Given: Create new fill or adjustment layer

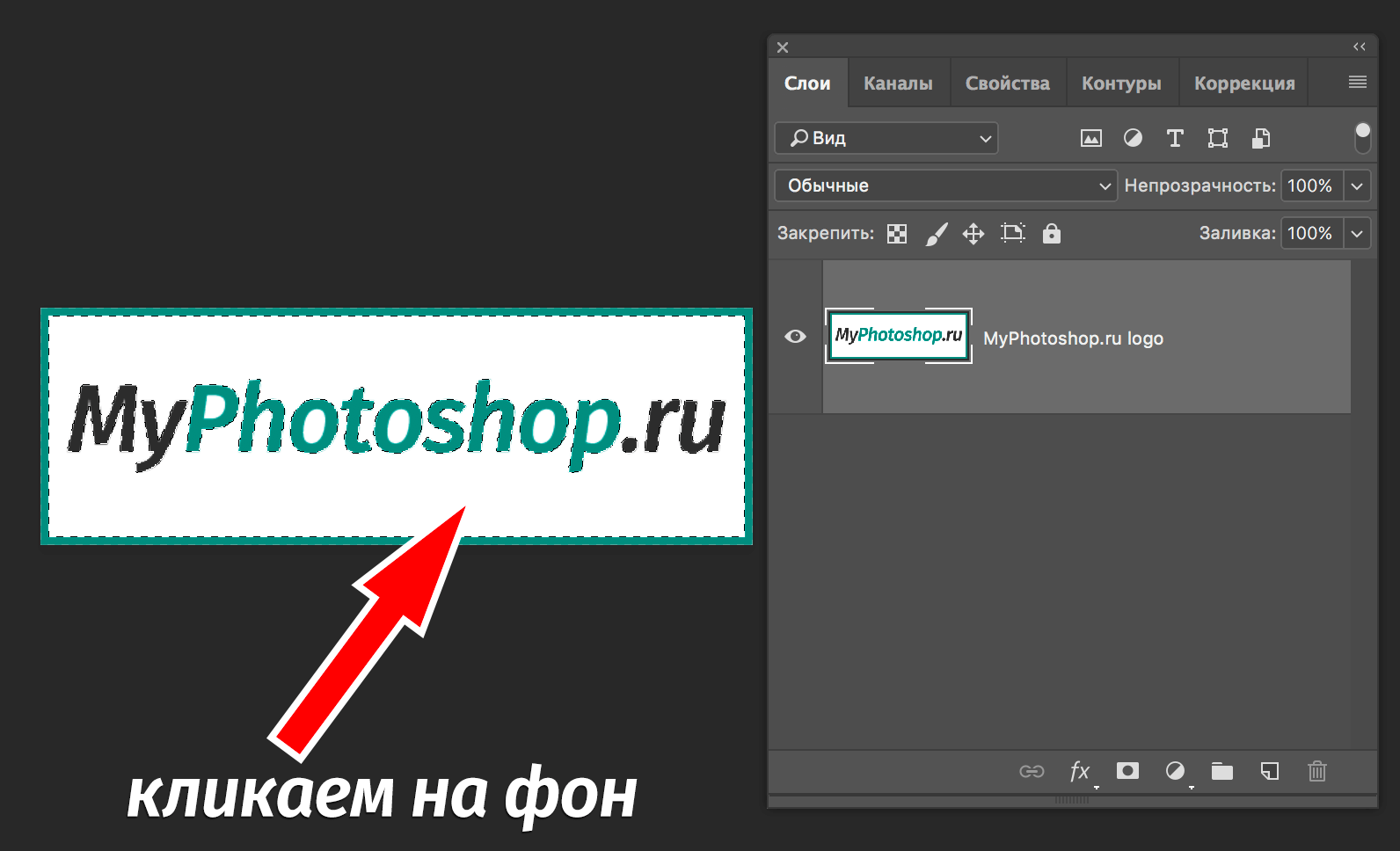Looking at the screenshot, I should click(1175, 771).
